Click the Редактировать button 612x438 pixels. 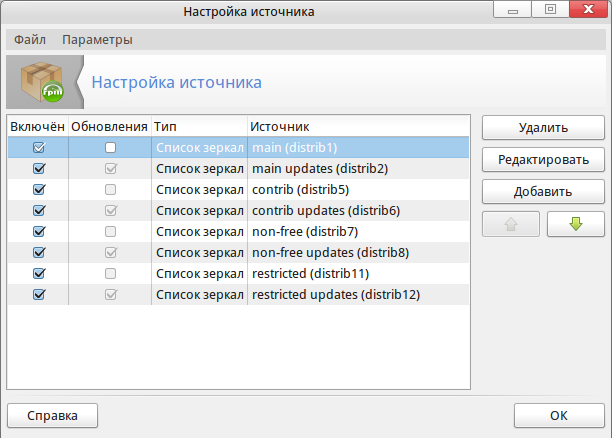tap(543, 160)
